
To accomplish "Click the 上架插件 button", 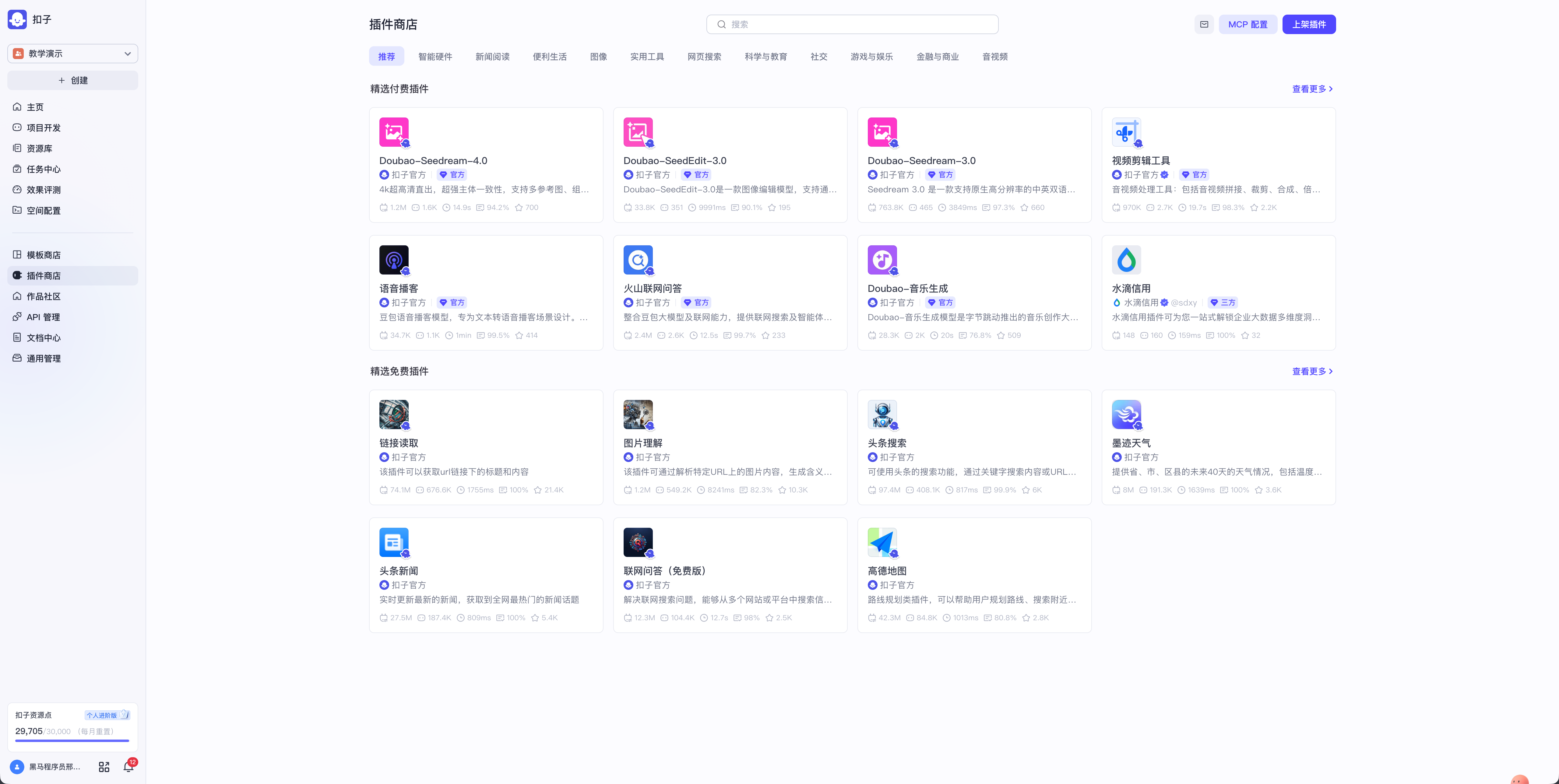I will point(1308,24).
